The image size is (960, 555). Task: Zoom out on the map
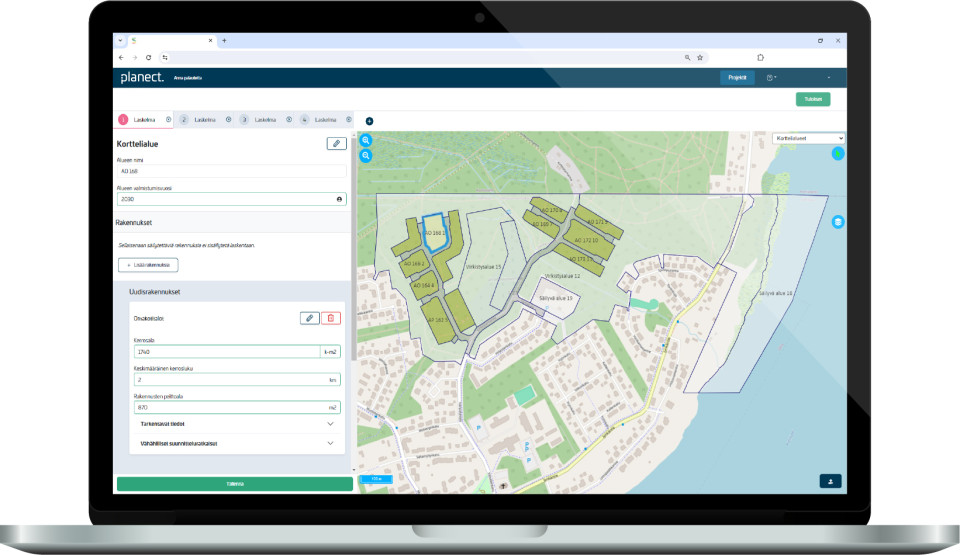(x=366, y=156)
